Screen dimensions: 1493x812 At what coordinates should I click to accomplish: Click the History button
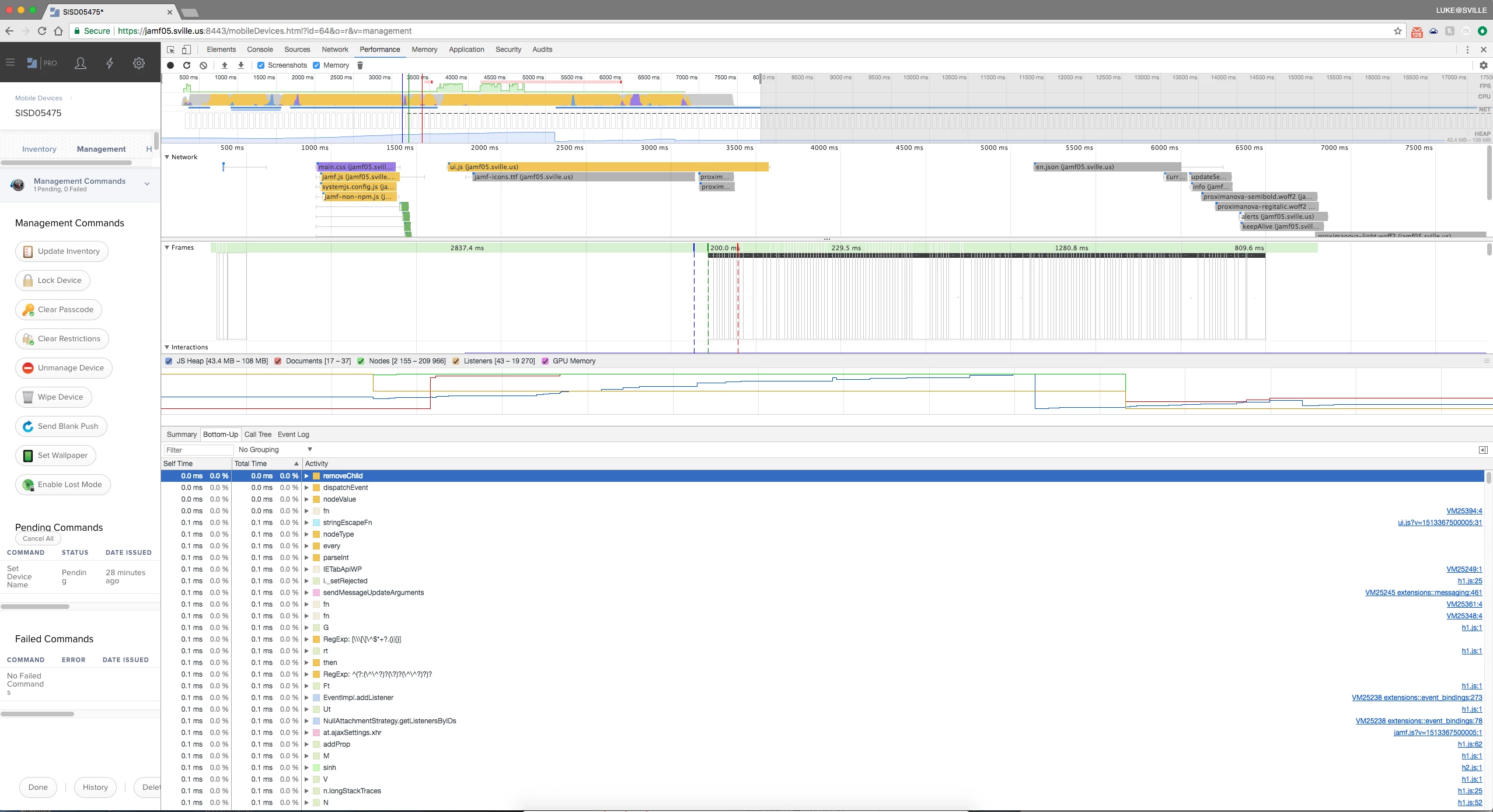95,787
